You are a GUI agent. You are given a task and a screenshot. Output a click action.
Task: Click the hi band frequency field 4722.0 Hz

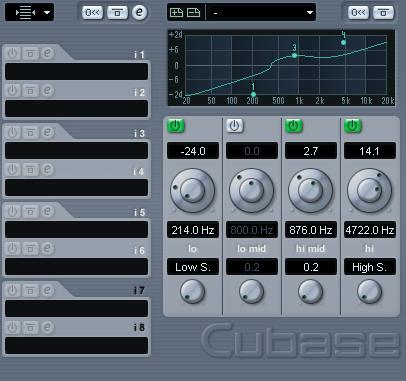tap(370, 230)
